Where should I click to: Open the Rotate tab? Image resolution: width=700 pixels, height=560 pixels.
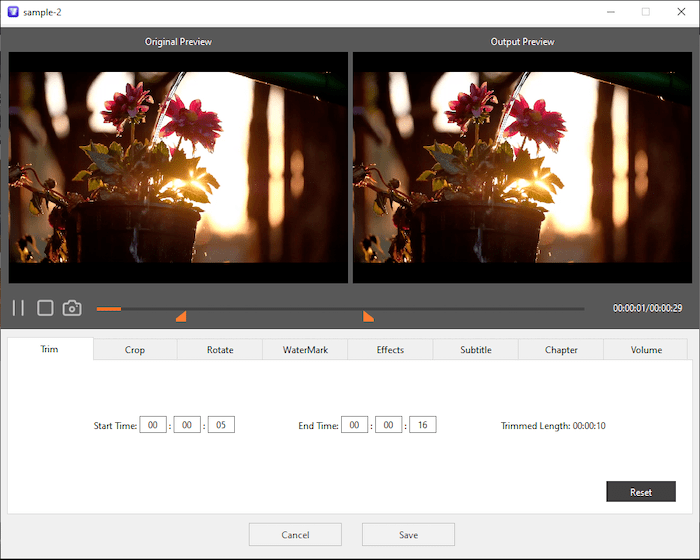pos(220,350)
